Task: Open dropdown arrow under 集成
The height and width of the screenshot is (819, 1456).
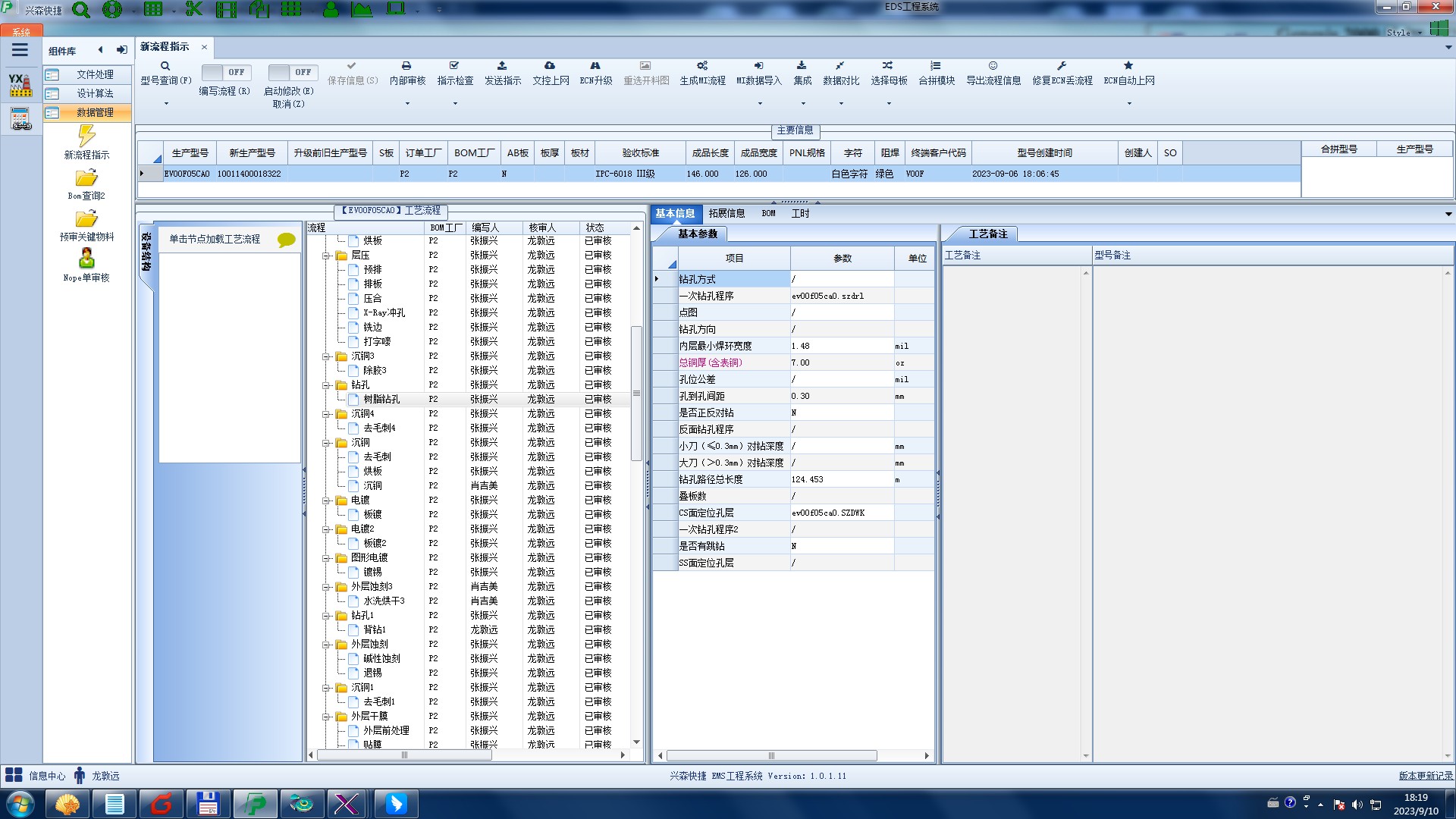Action: coord(803,103)
